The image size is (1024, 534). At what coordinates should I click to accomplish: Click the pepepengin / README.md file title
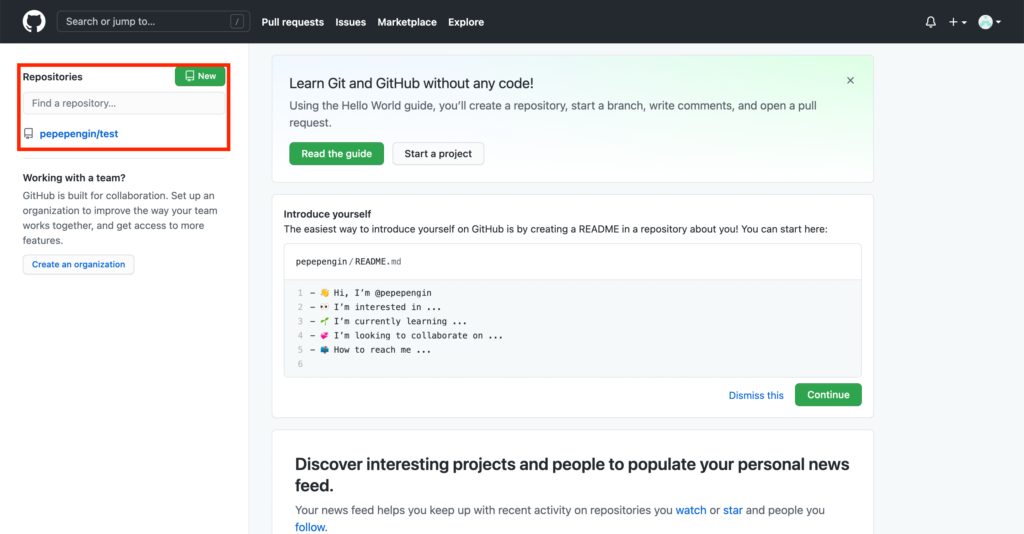[348, 262]
